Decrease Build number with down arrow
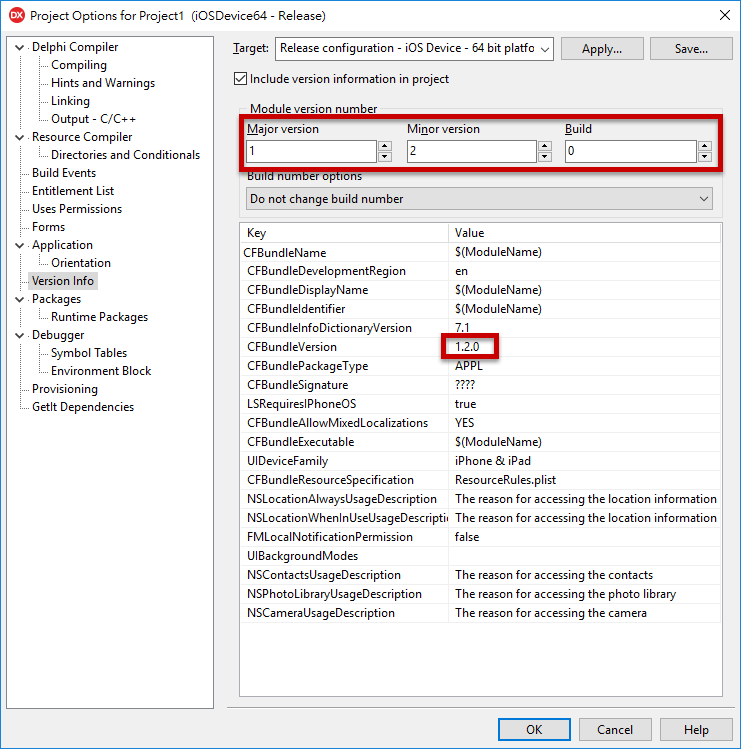The image size is (741, 749). pos(705,157)
